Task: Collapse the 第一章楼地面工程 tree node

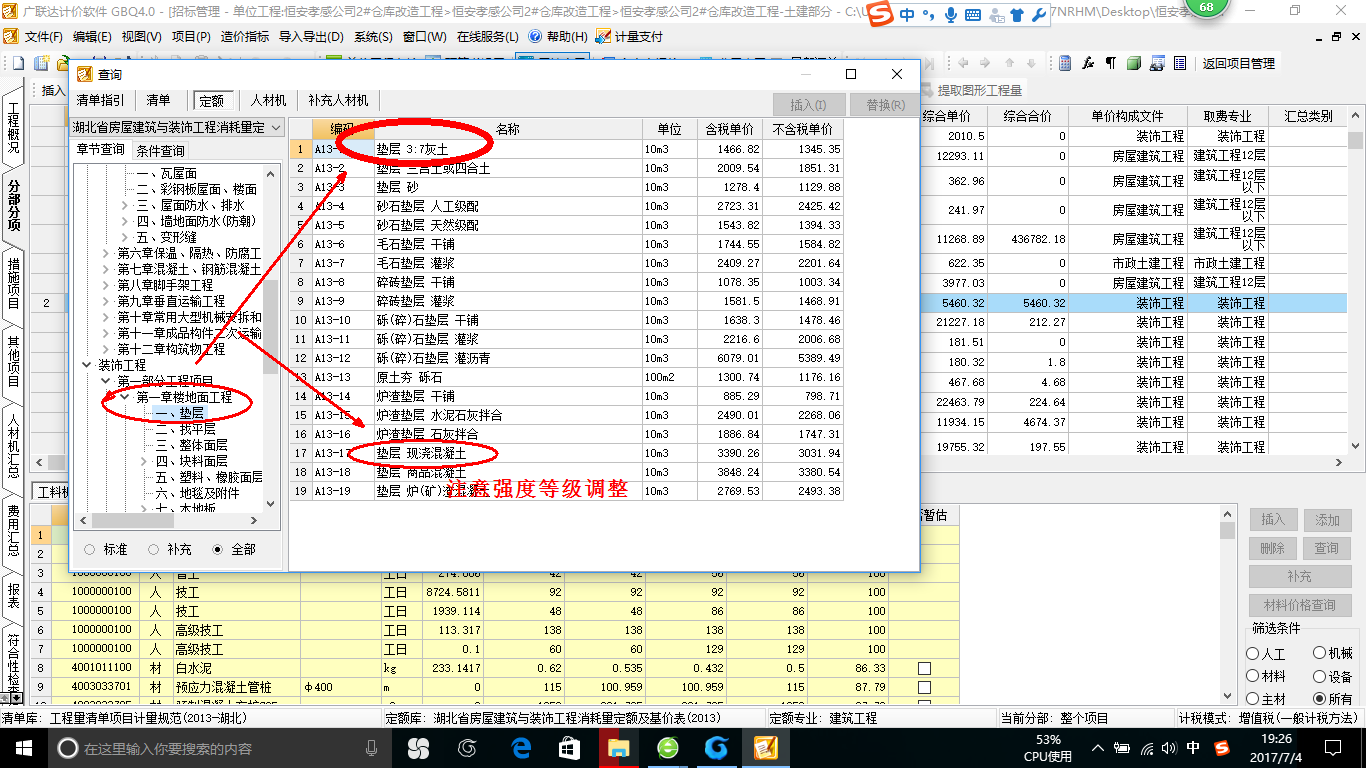Action: (x=124, y=397)
